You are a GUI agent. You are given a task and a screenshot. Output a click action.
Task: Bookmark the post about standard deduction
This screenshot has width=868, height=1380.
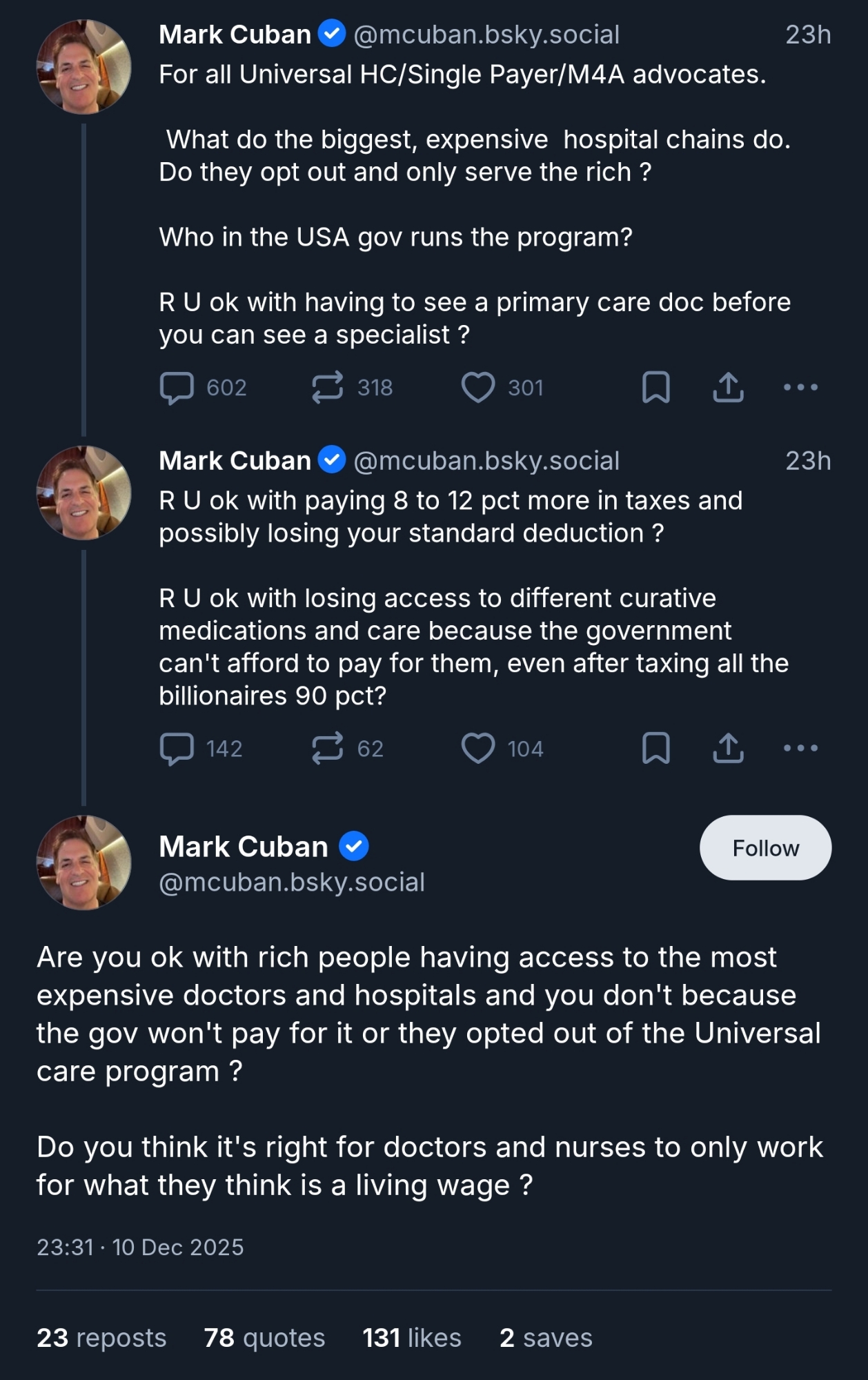655,749
